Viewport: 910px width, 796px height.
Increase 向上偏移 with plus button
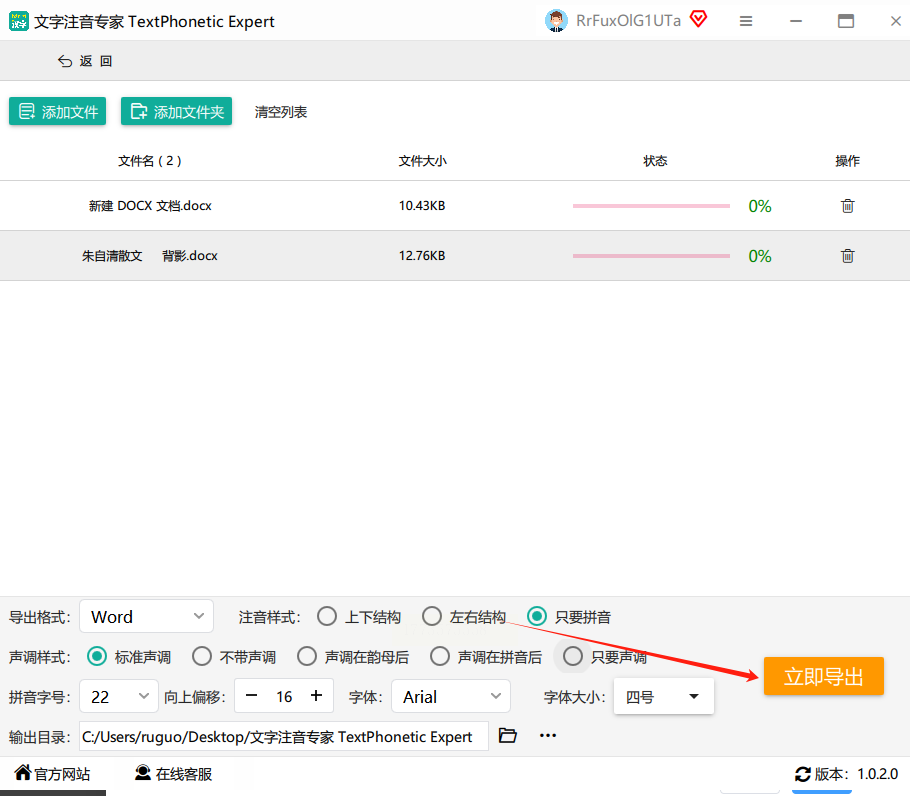point(316,695)
